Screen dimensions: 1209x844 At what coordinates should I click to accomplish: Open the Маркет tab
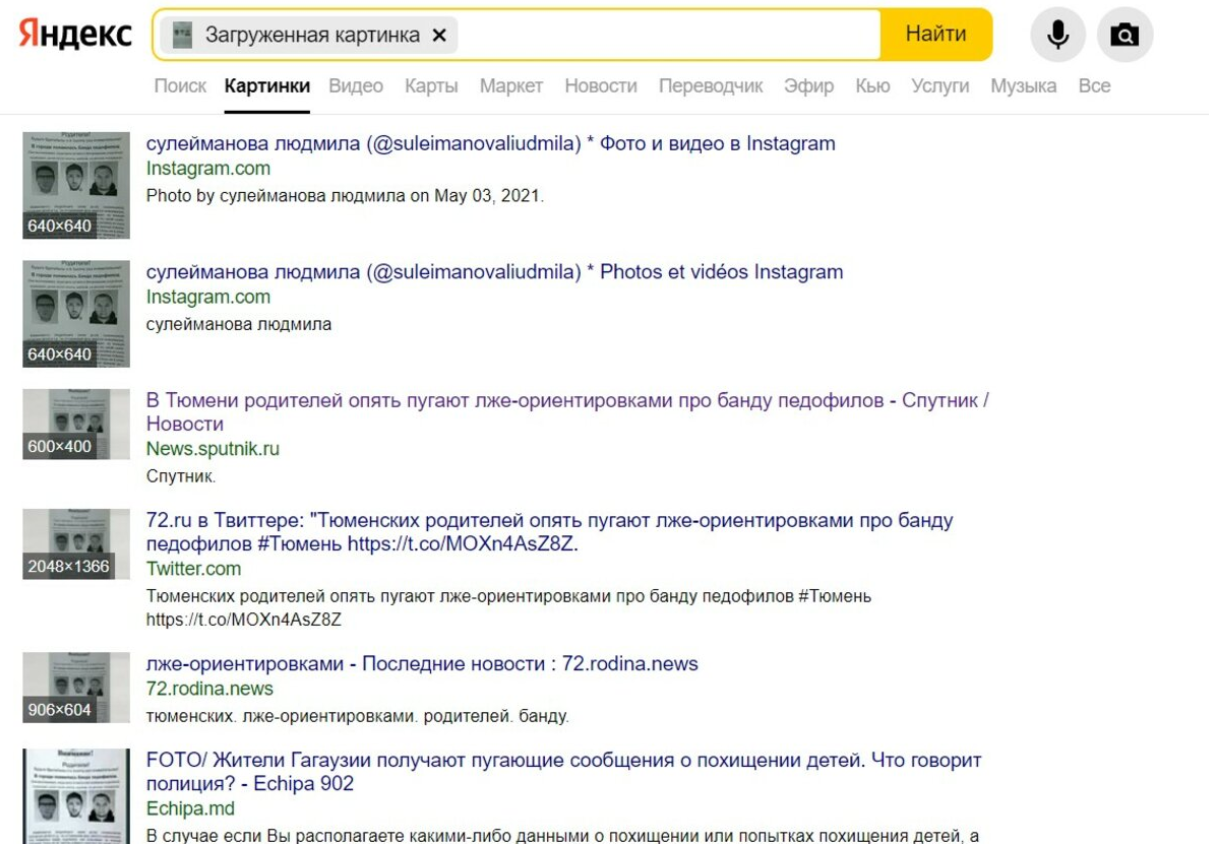511,86
